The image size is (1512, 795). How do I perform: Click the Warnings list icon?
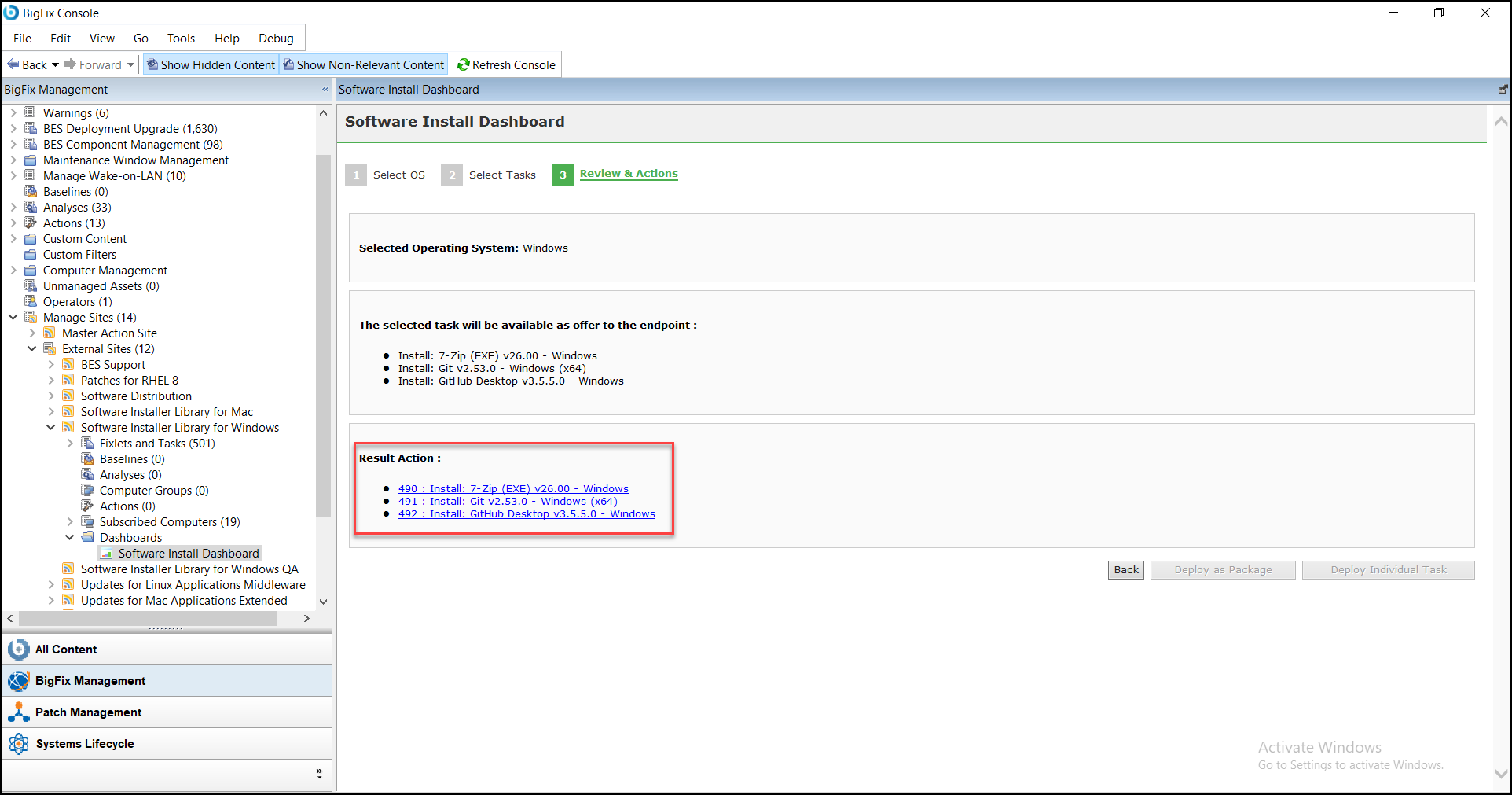[31, 112]
